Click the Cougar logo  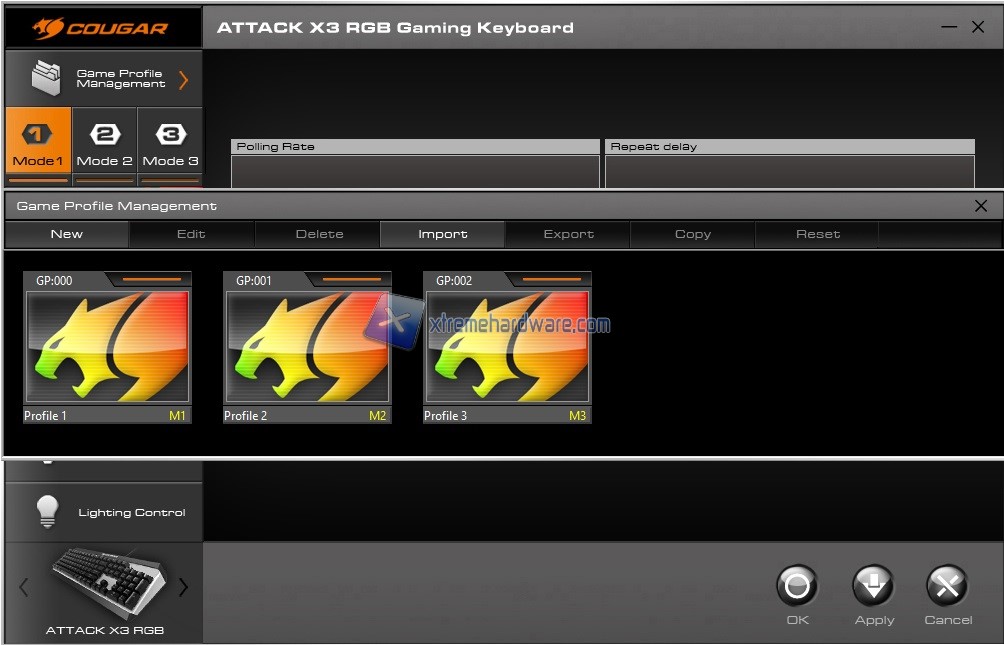point(100,27)
